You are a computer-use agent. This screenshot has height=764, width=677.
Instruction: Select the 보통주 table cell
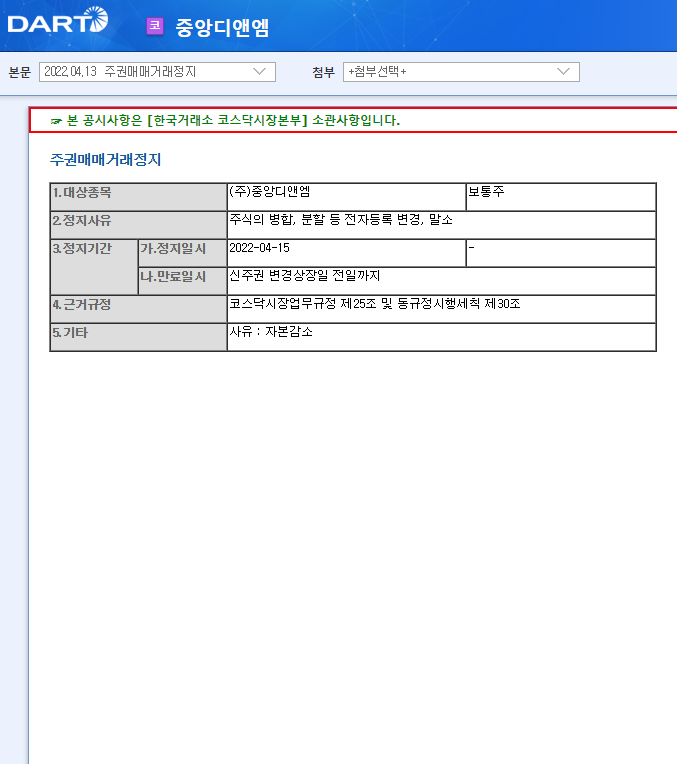click(561, 197)
